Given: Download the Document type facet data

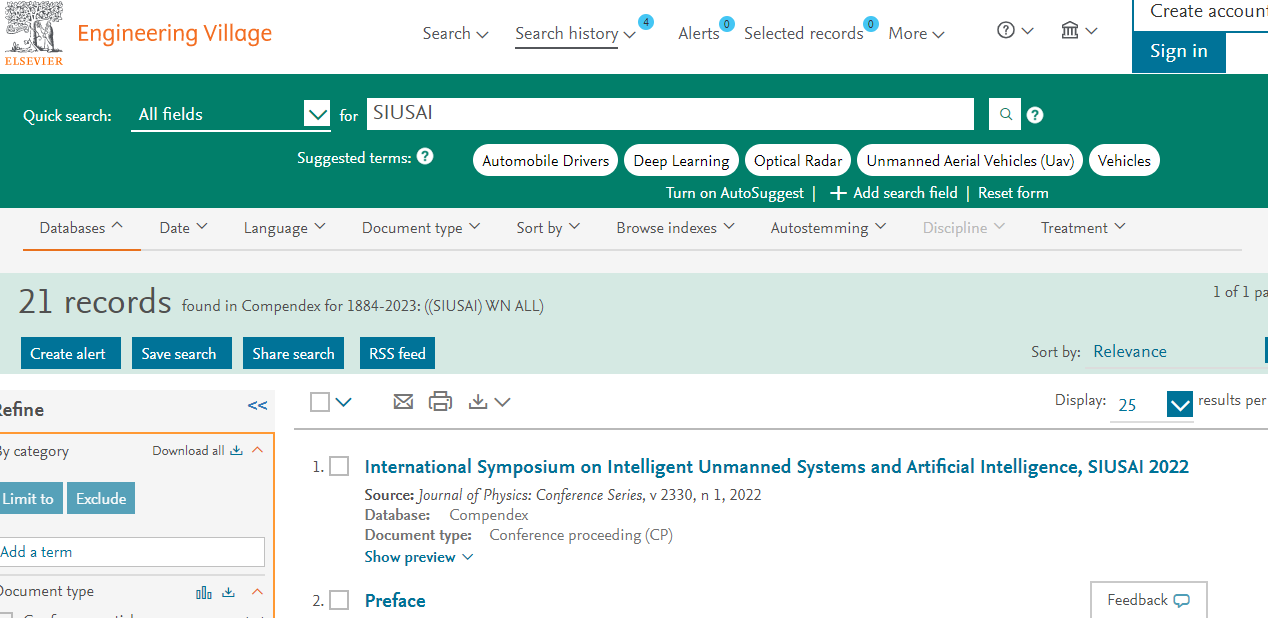Looking at the screenshot, I should click(x=229, y=592).
